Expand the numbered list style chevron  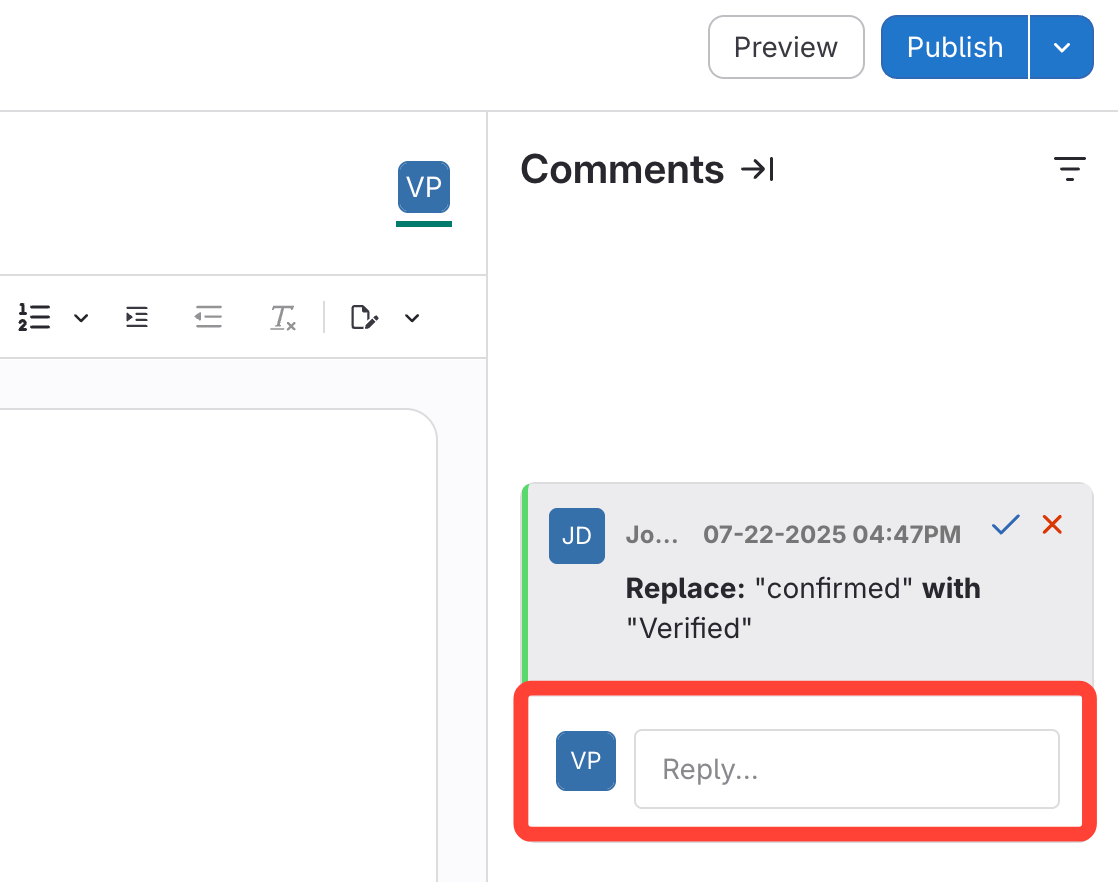pyautogui.click(x=81, y=318)
